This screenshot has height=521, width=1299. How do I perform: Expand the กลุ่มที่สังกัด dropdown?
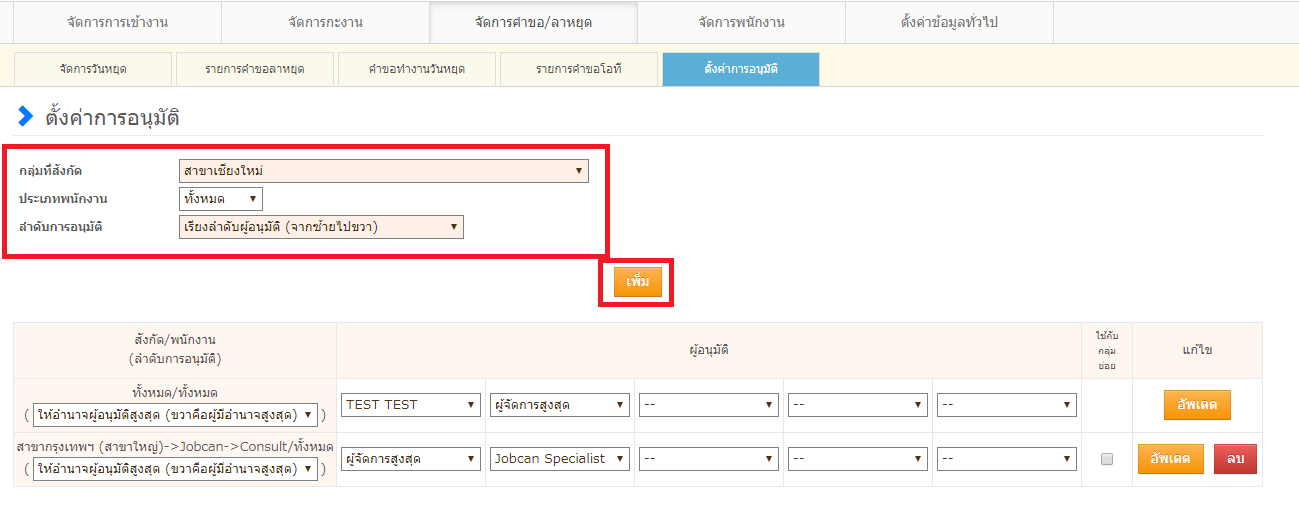(x=383, y=171)
